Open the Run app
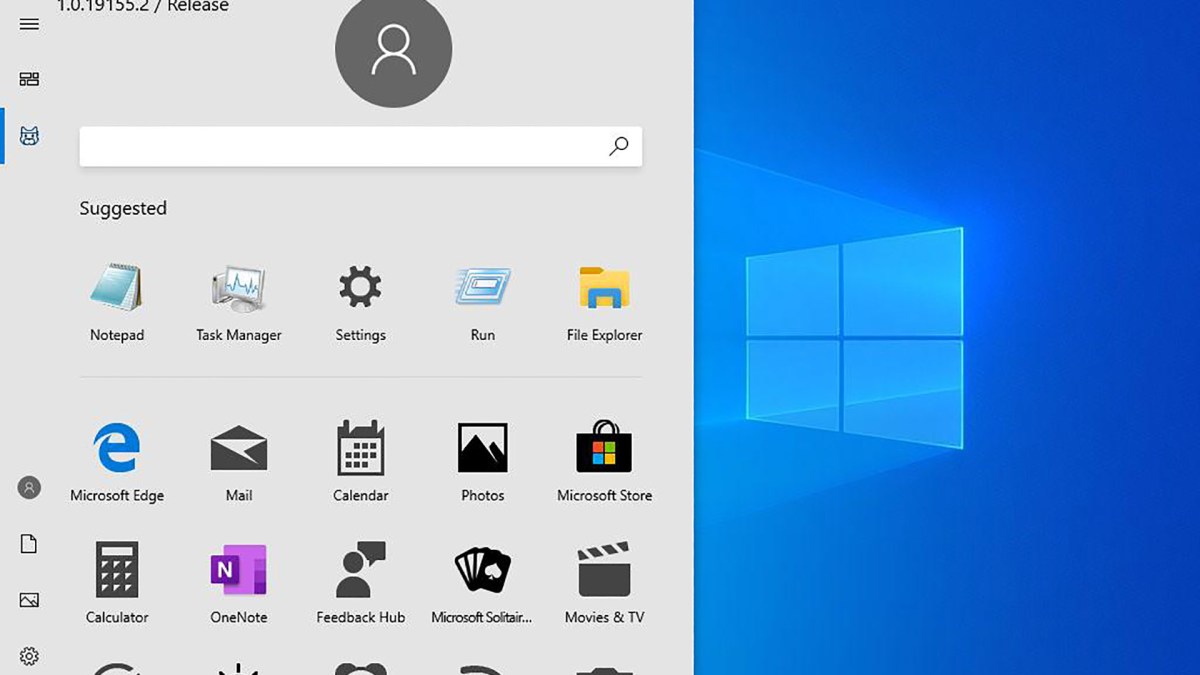1200x675 pixels. [483, 303]
